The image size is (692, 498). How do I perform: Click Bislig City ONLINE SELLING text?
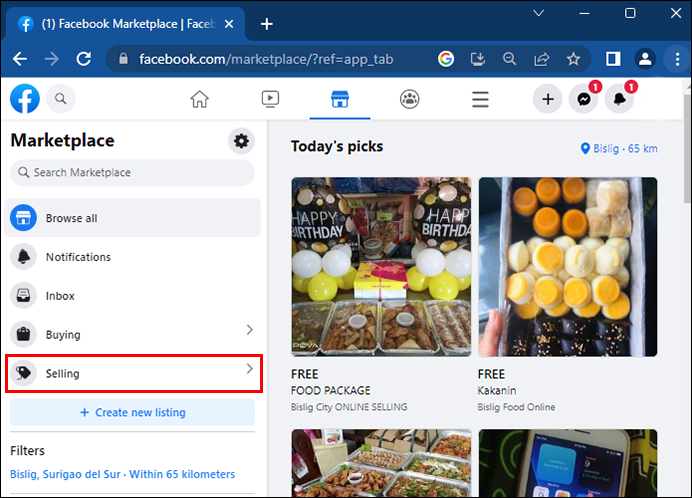tap(349, 407)
